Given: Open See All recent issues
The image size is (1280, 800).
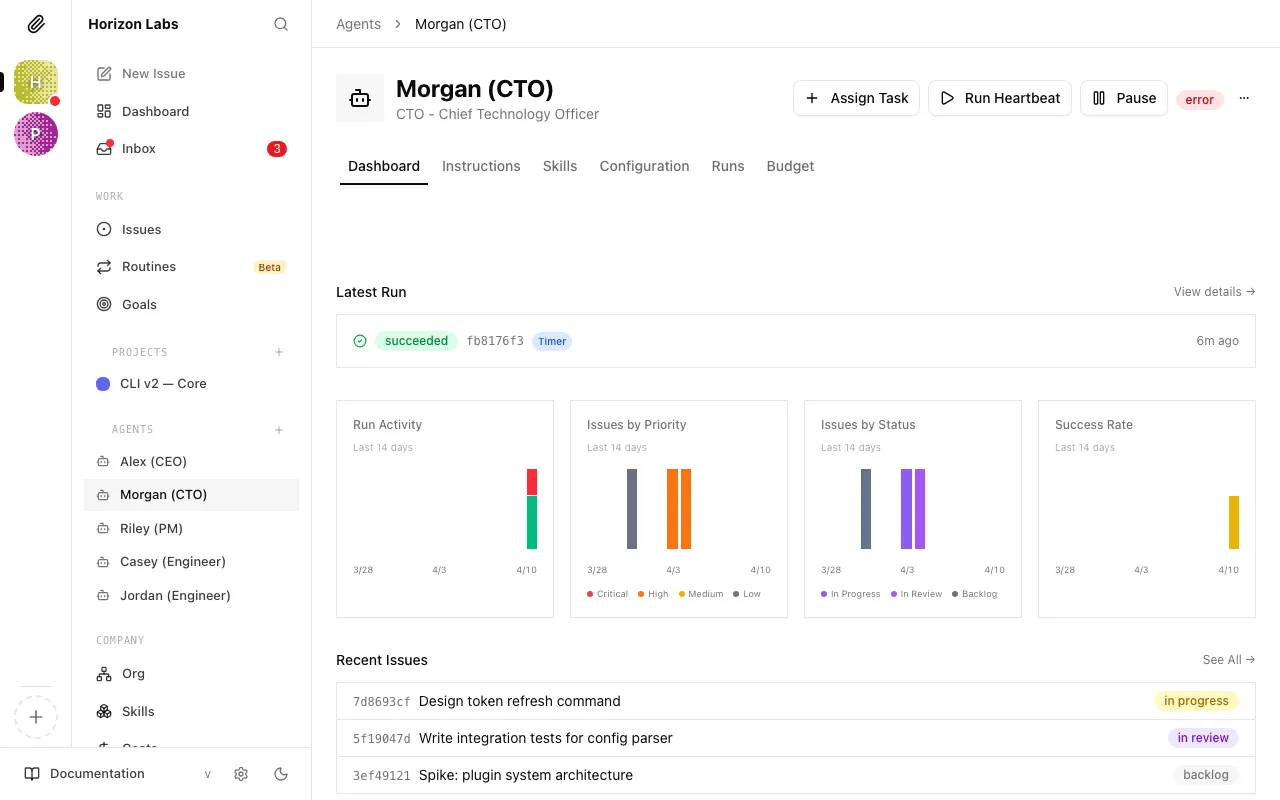Looking at the screenshot, I should [x=1229, y=660].
